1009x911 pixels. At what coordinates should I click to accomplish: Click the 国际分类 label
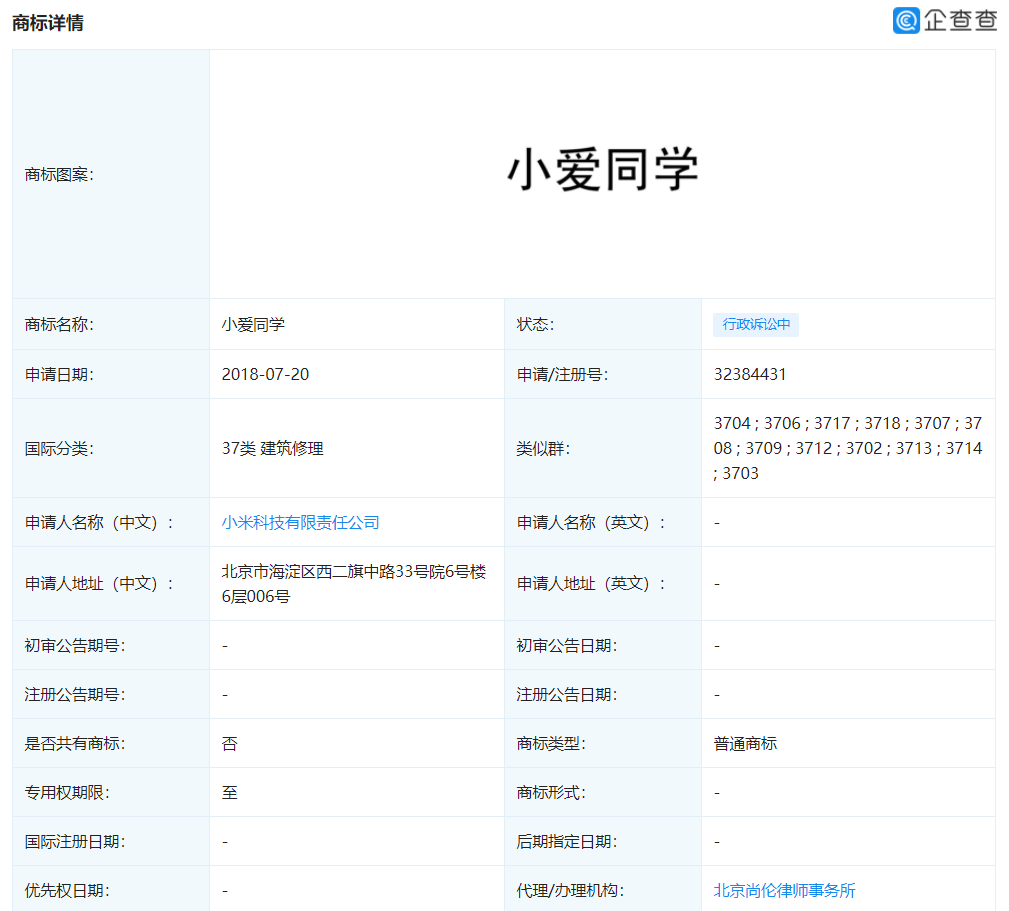pos(59,448)
